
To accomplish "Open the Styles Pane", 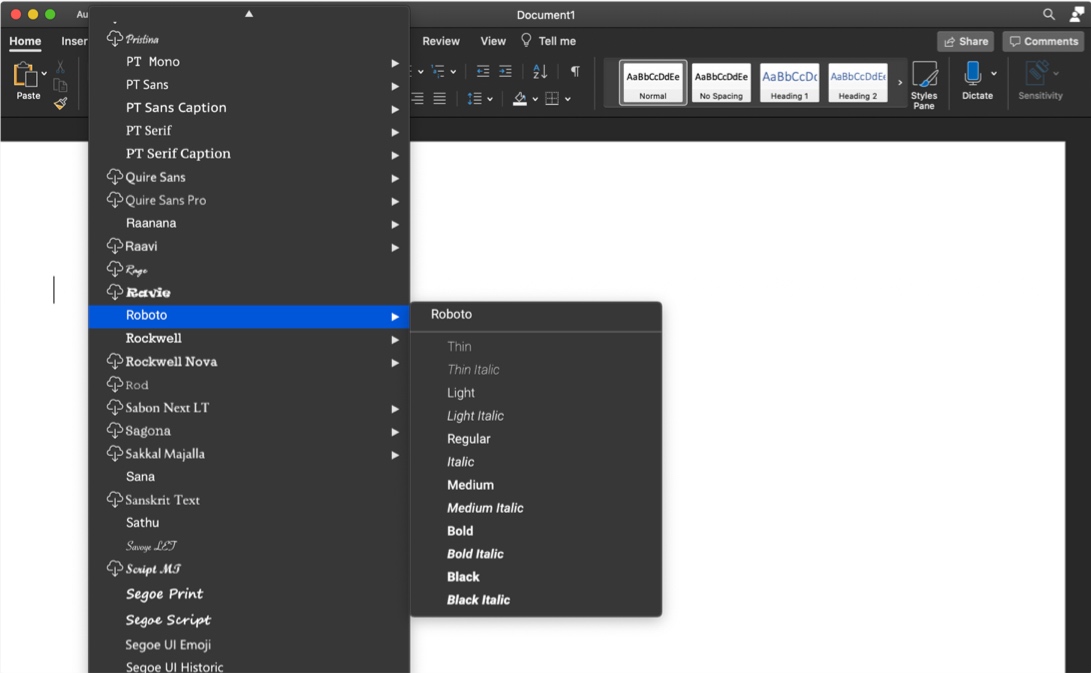I will coord(924,84).
